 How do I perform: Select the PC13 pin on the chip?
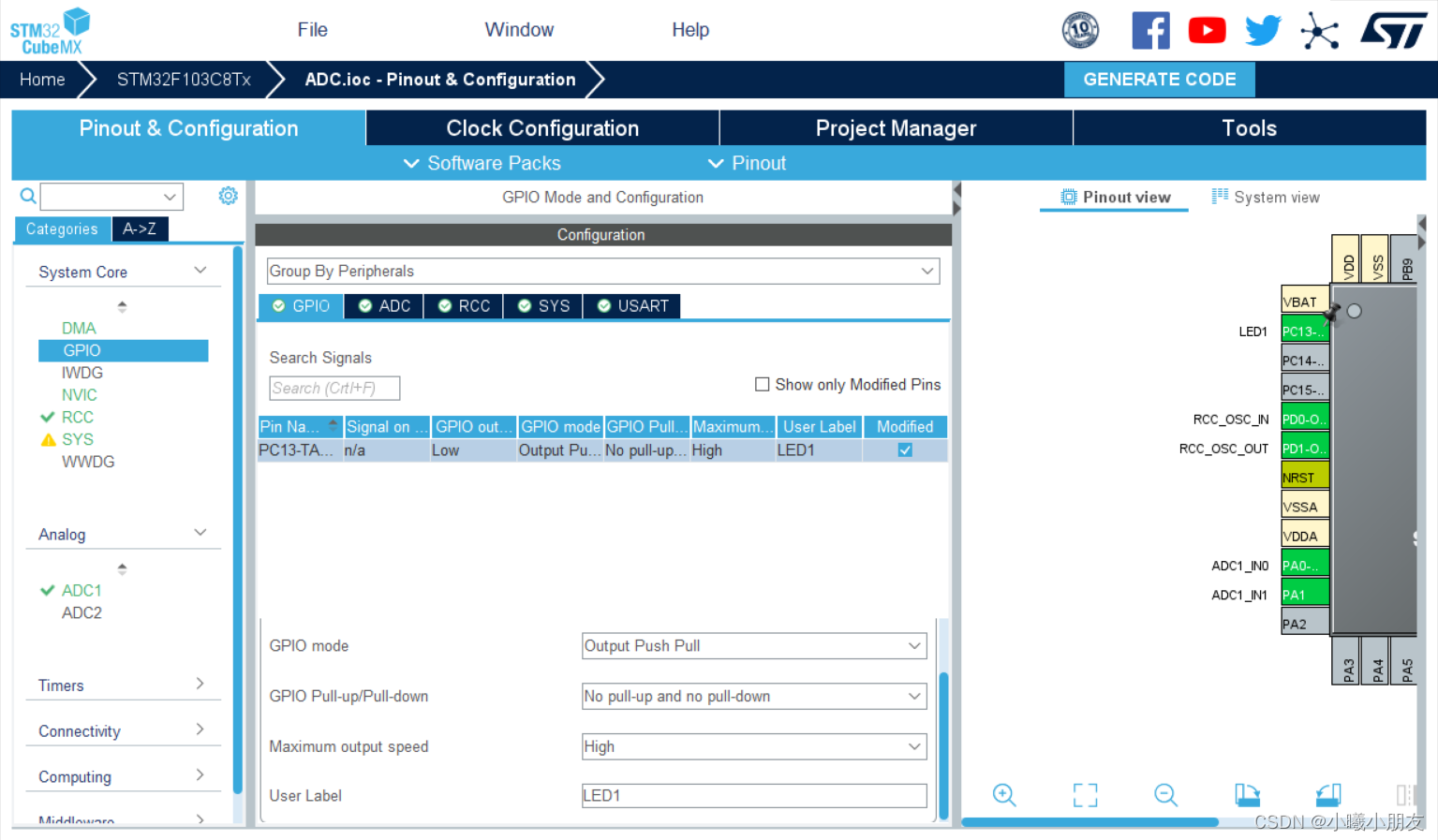1305,331
